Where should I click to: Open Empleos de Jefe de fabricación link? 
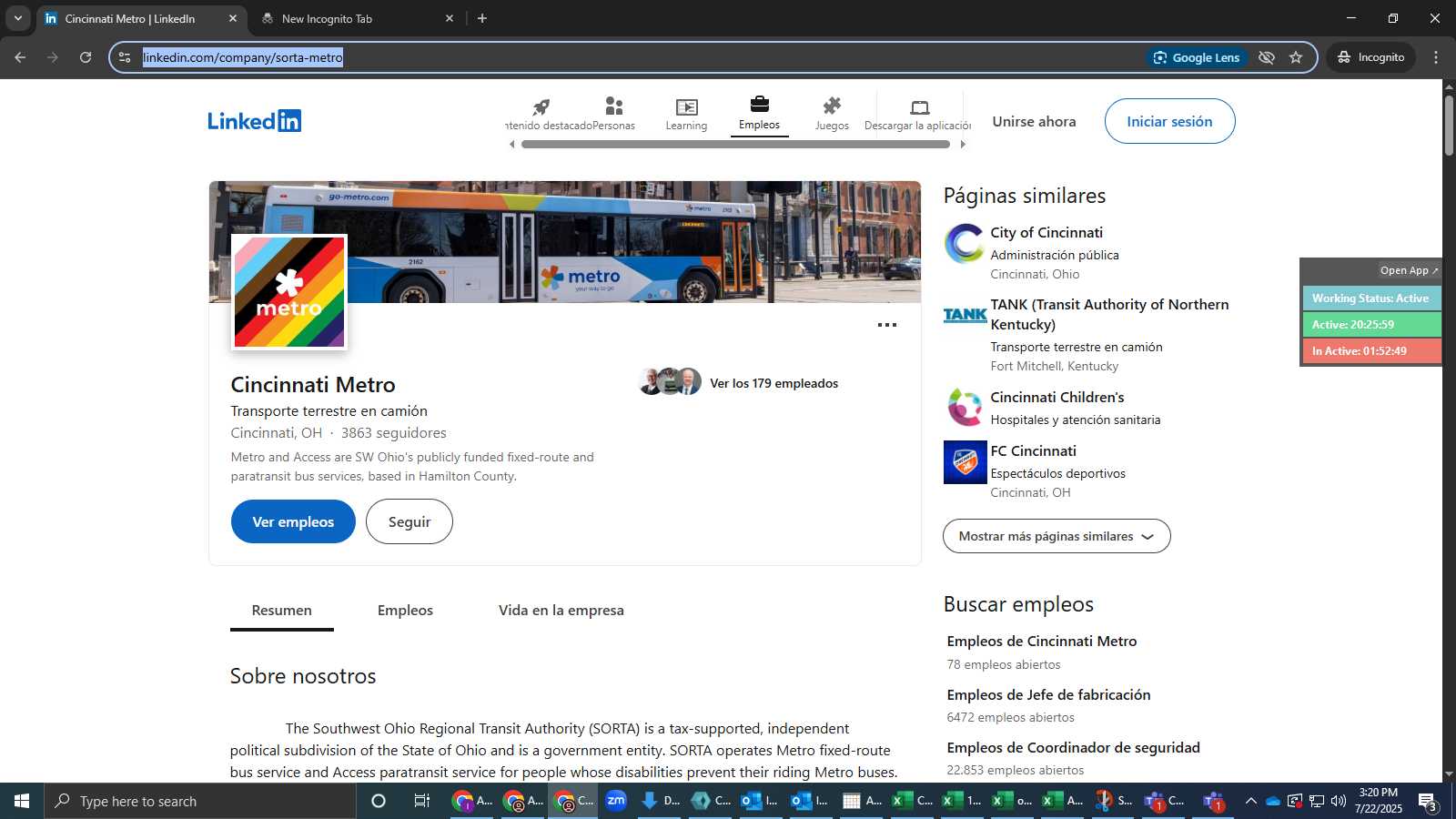1048,695
